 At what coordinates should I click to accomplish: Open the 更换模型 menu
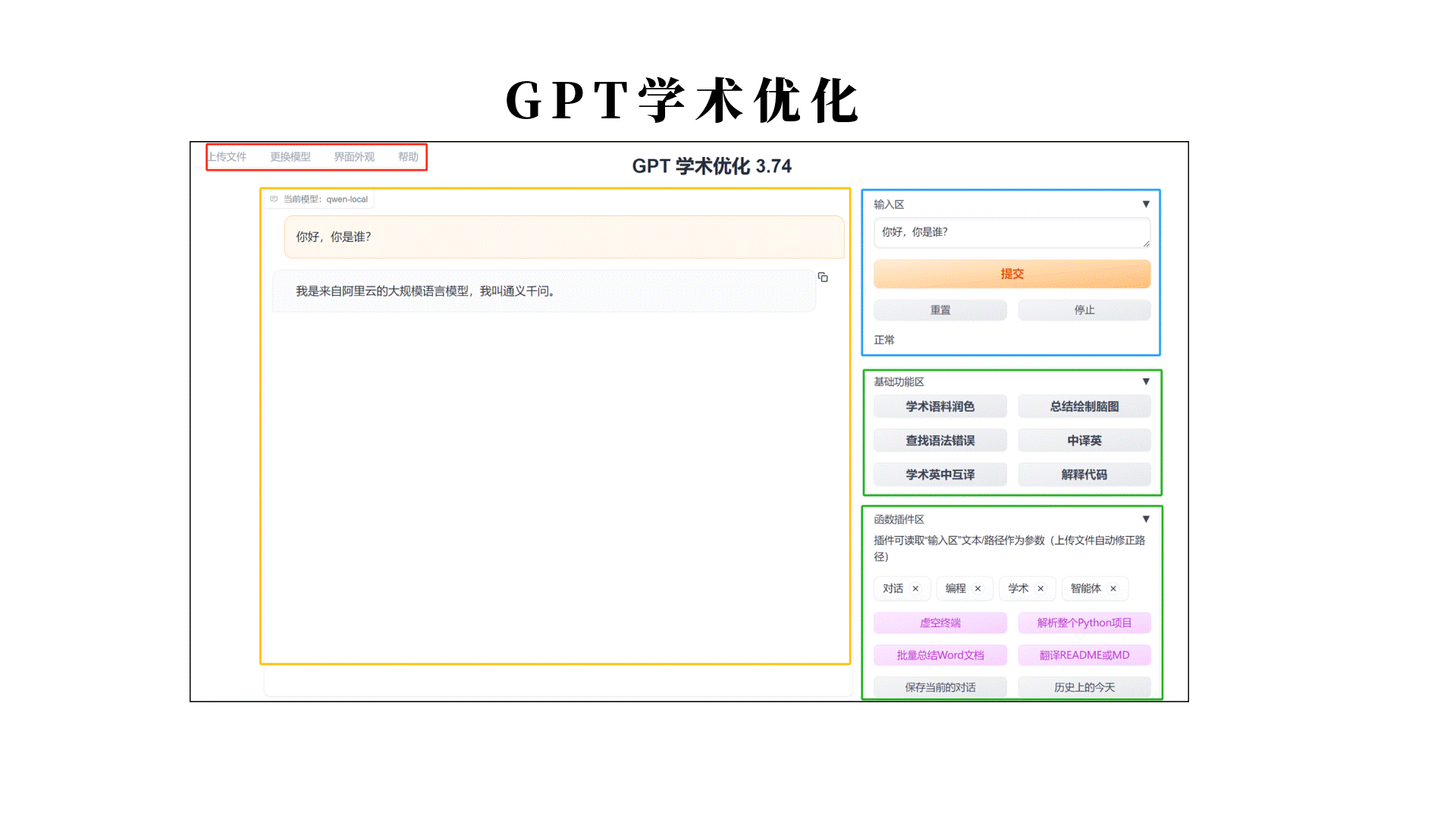[x=290, y=157]
